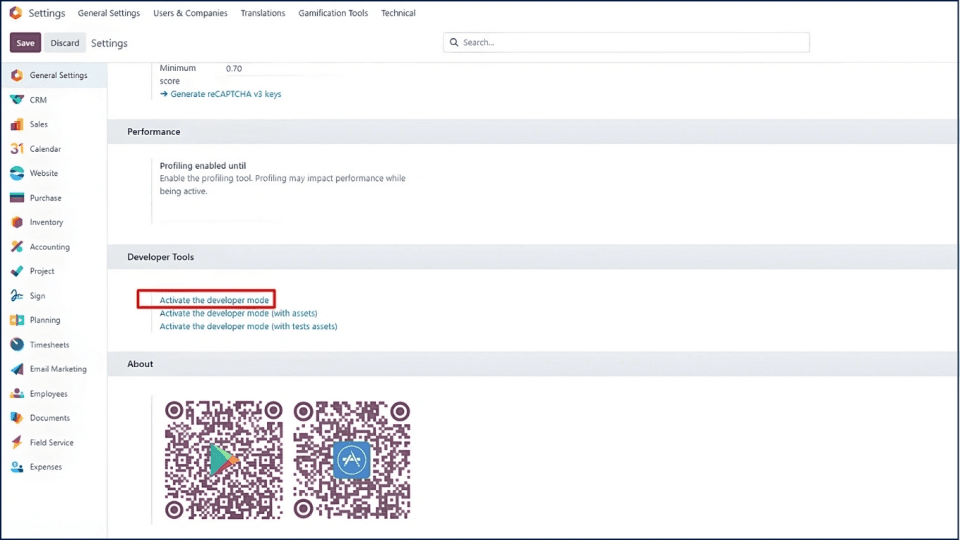Click the Odoo logo icon in top bar
This screenshot has width=960, height=540.
[x=16, y=13]
